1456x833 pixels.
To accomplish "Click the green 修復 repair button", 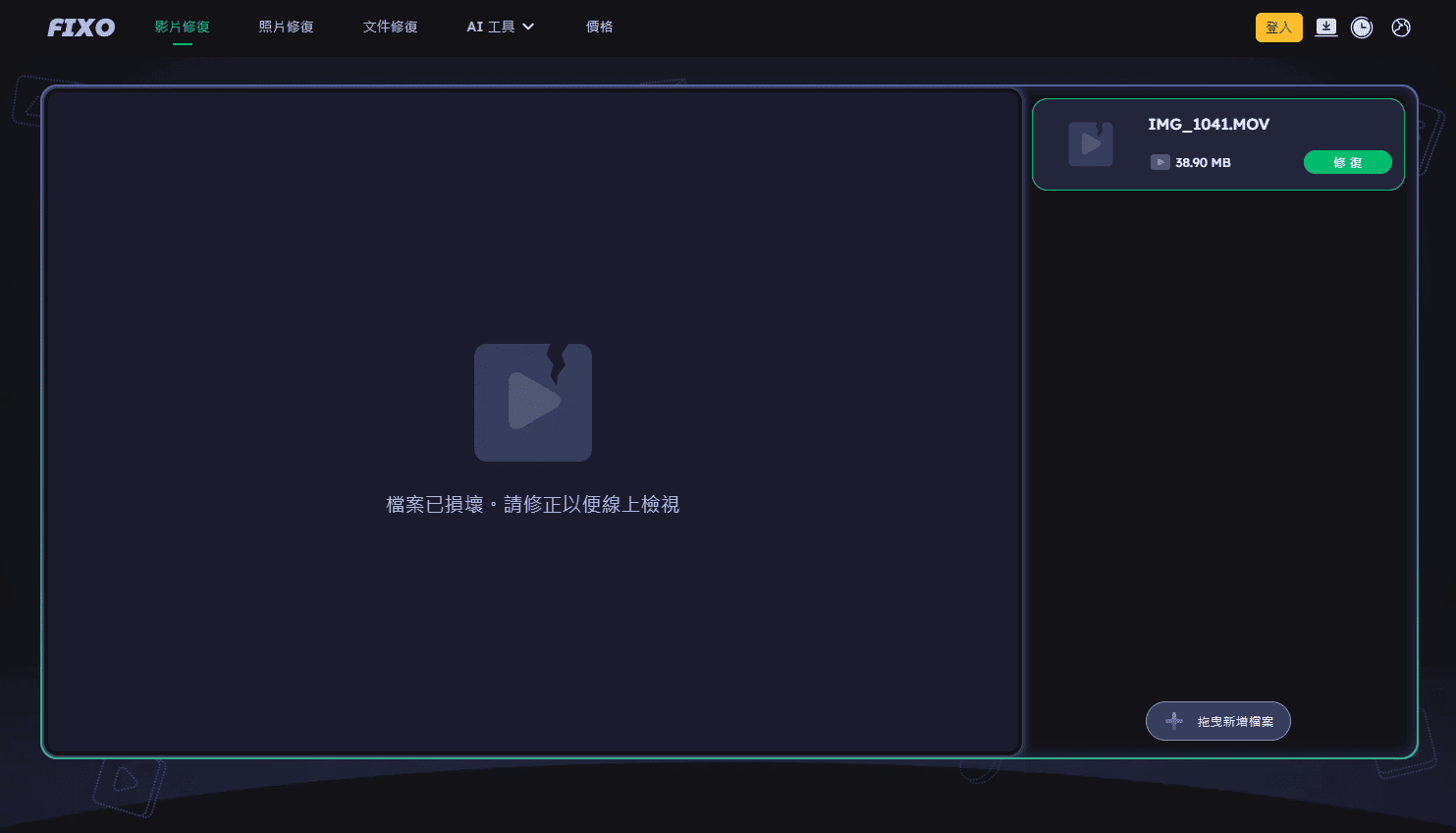I will point(1347,162).
